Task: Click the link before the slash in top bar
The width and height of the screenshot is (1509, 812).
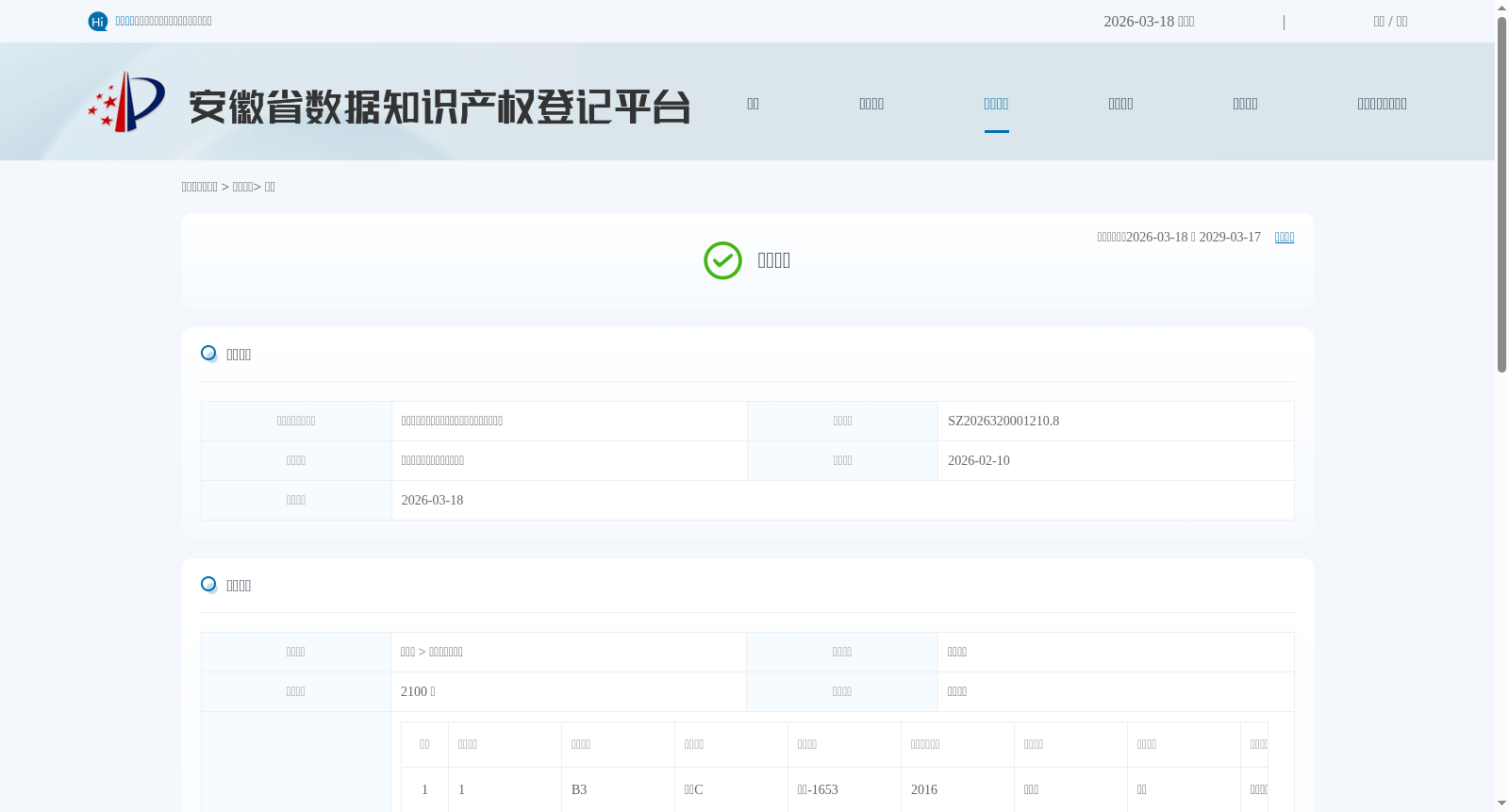Action: pyautogui.click(x=1379, y=22)
